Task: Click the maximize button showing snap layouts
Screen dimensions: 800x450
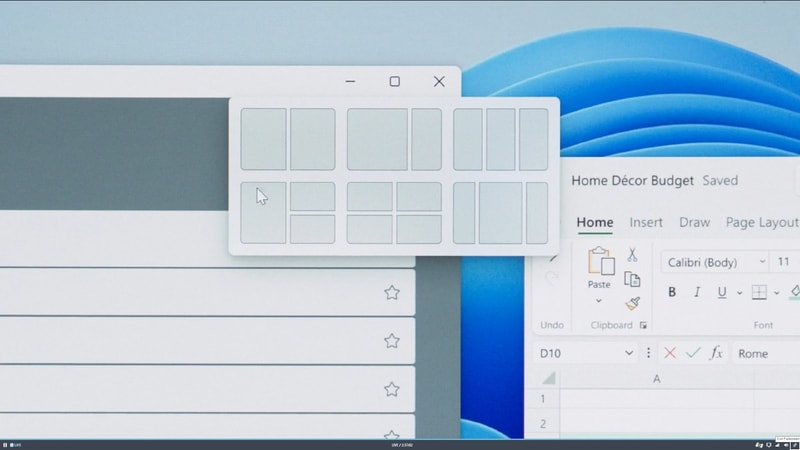Action: (x=394, y=82)
